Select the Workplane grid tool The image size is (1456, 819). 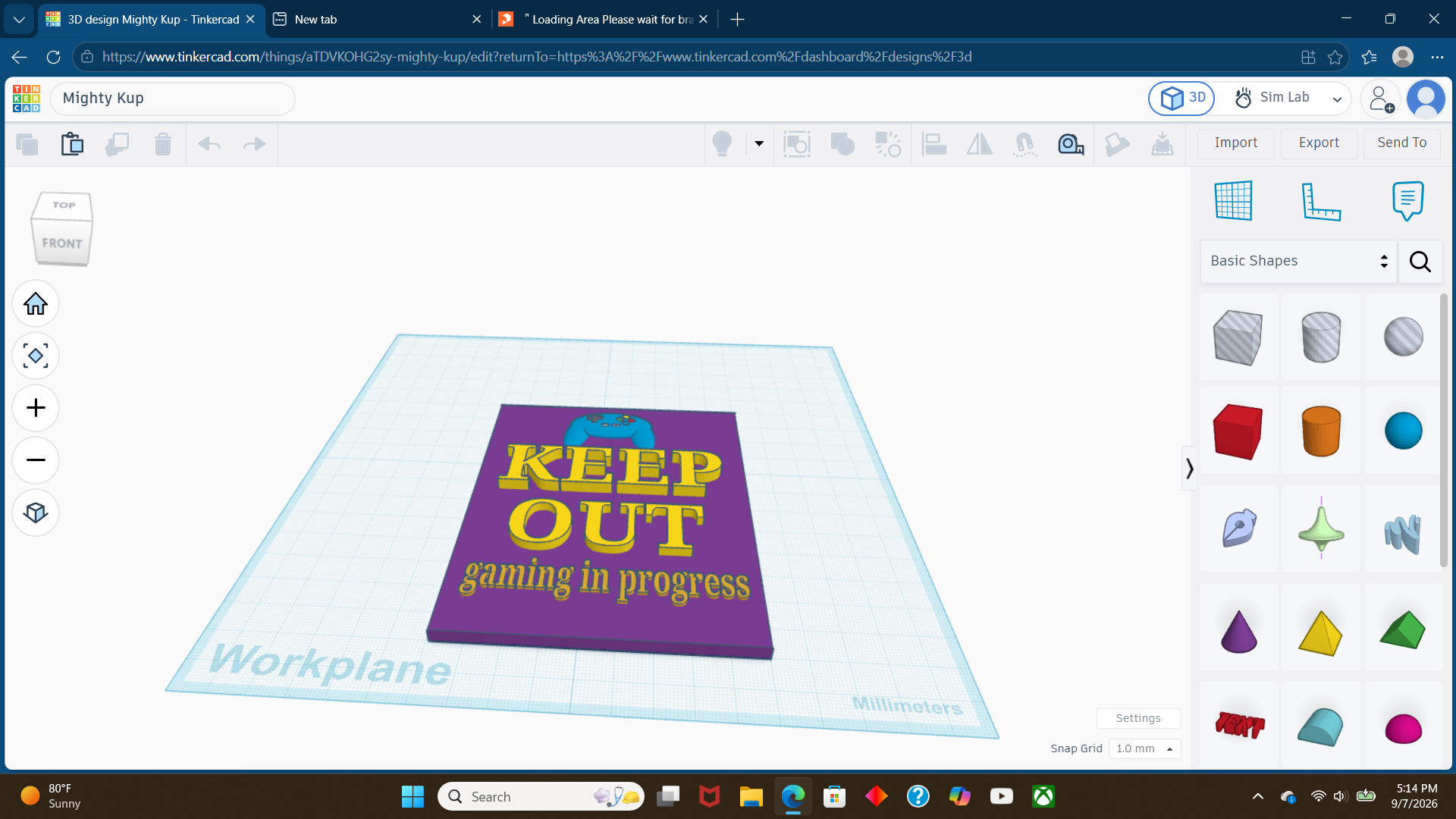point(1233,201)
